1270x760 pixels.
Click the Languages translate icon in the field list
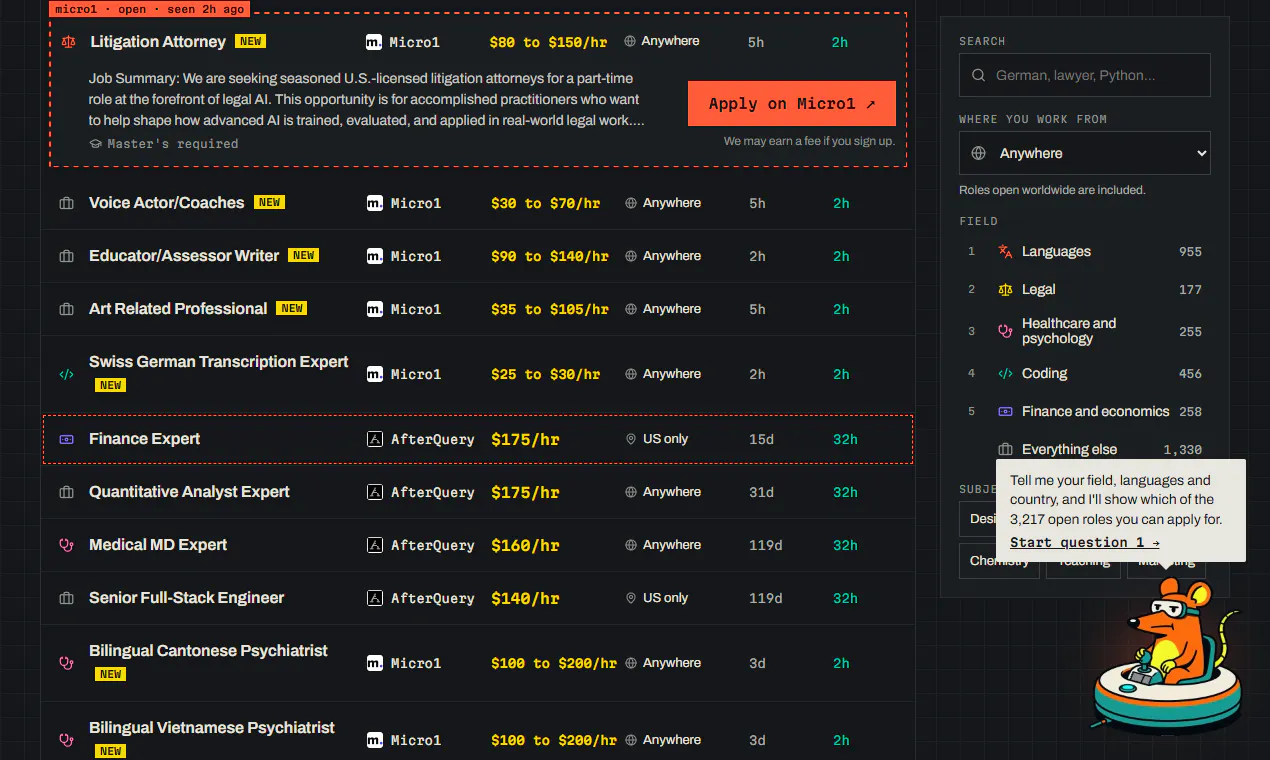coord(1006,252)
